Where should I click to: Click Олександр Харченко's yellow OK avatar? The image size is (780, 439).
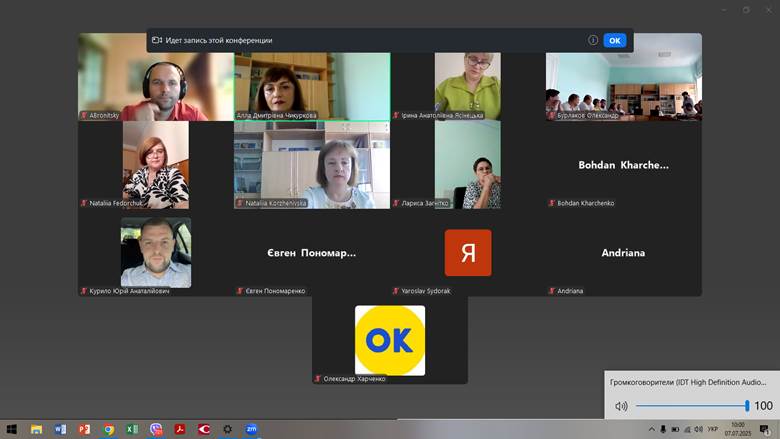point(390,340)
